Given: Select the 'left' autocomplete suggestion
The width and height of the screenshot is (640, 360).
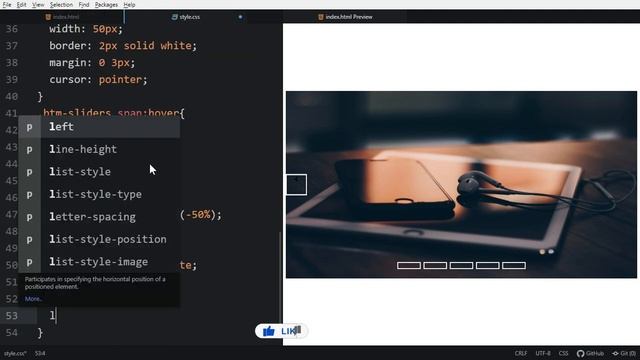Looking at the screenshot, I should click(x=99, y=127).
